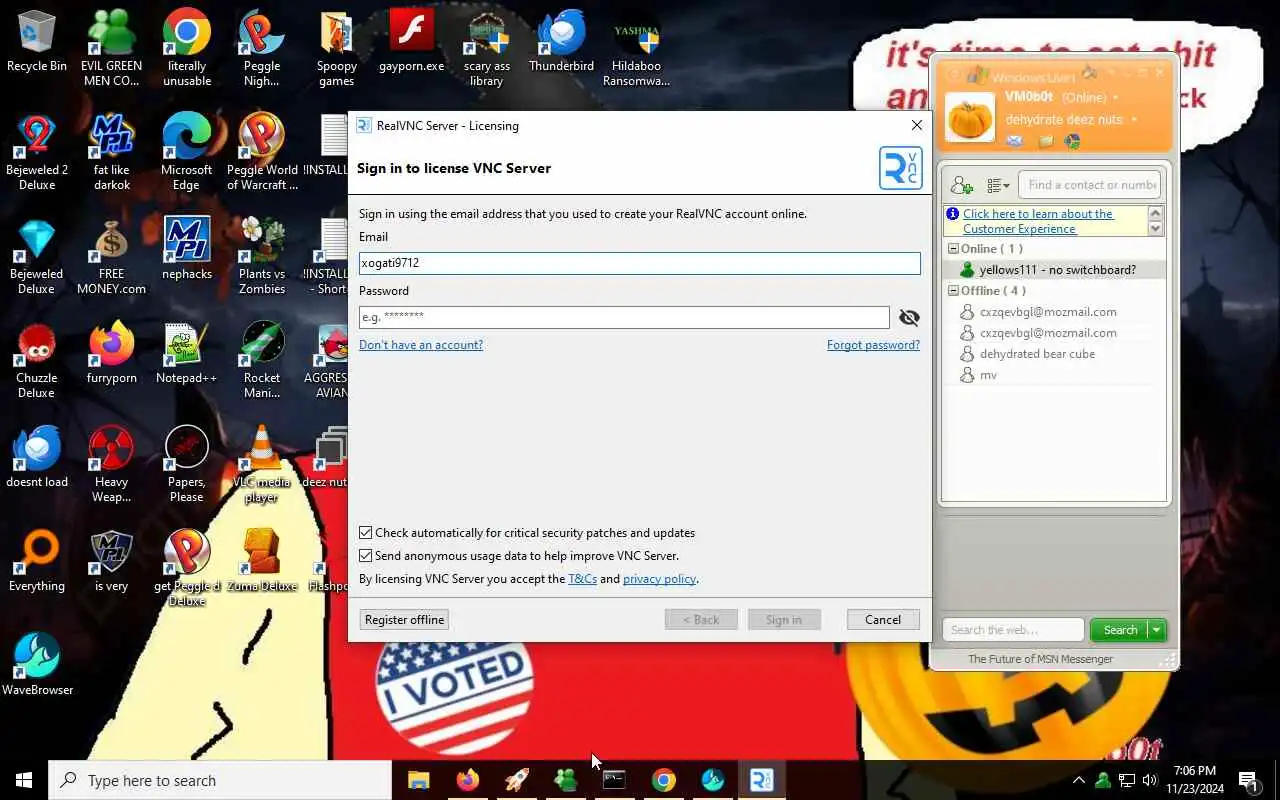Show hidden system tray icons chevron

1078,780
